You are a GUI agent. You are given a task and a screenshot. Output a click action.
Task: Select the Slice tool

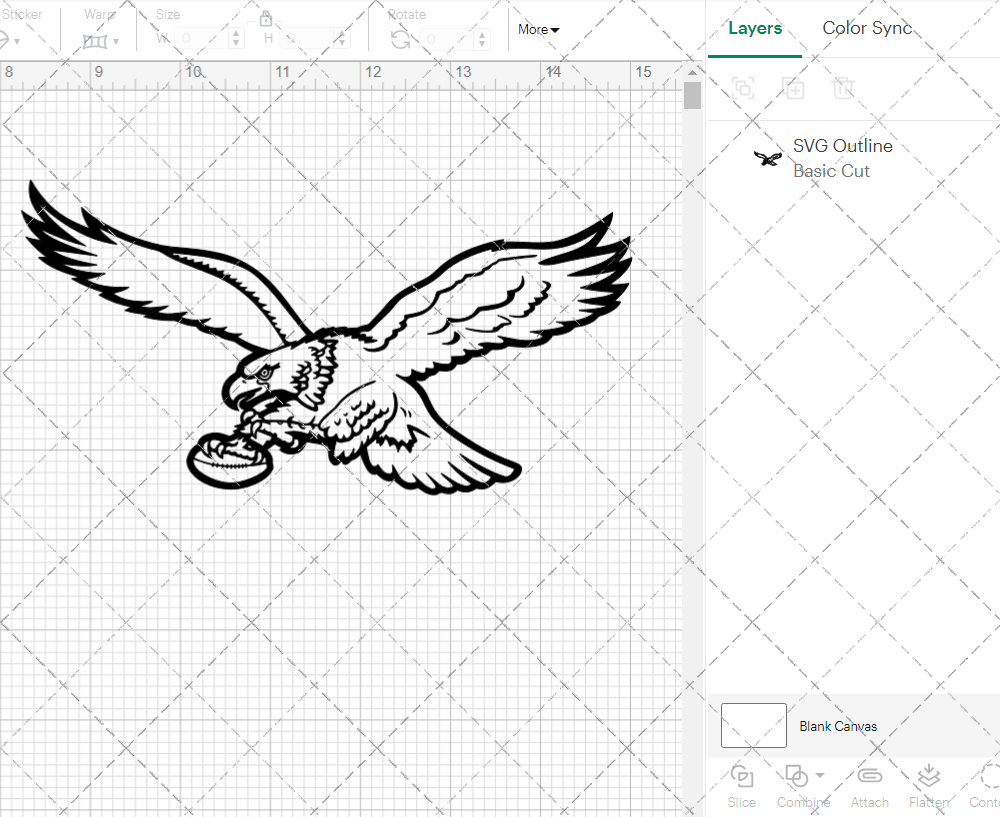point(741,786)
